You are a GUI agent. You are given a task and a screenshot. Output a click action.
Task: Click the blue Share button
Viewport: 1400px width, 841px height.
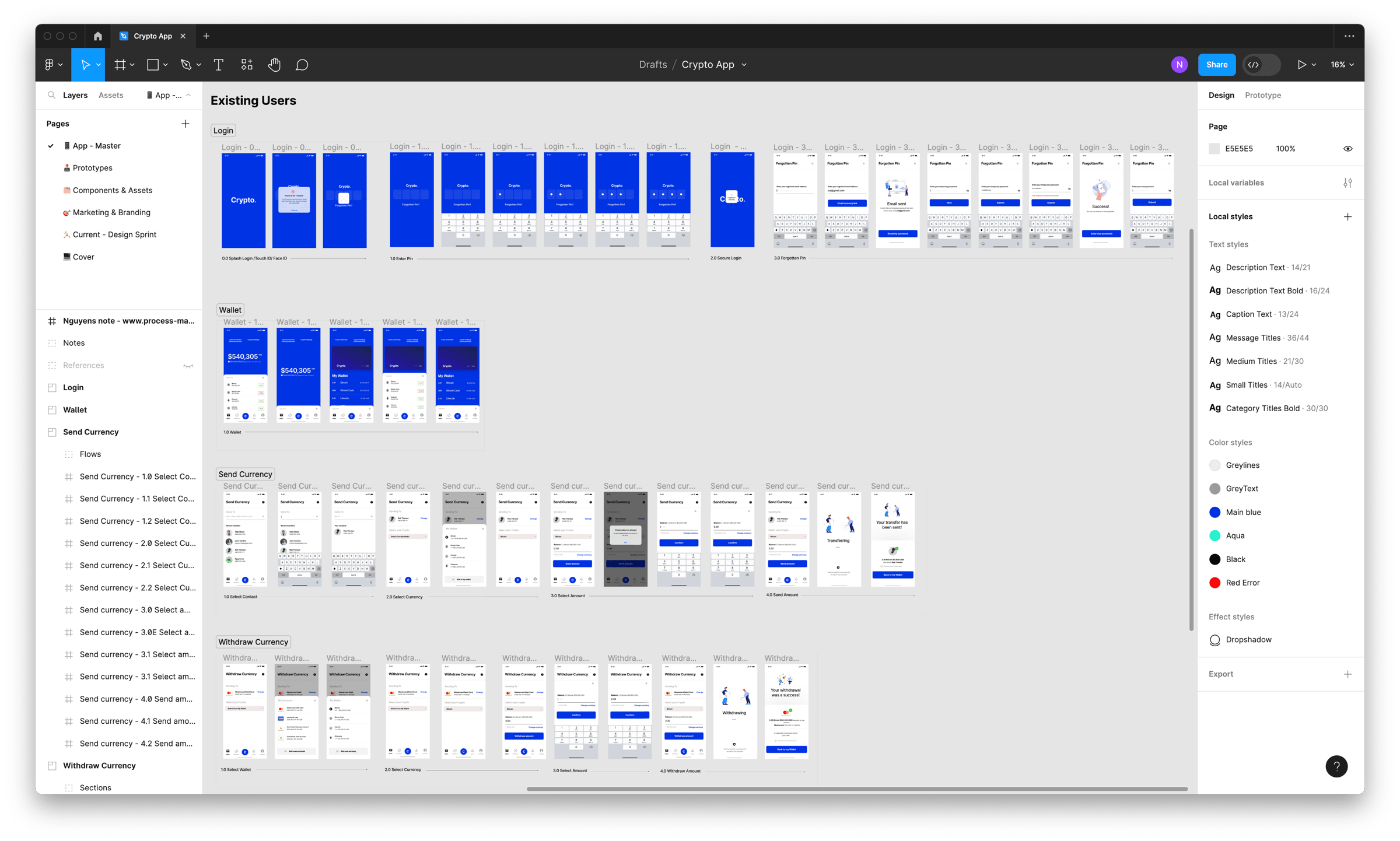point(1216,65)
